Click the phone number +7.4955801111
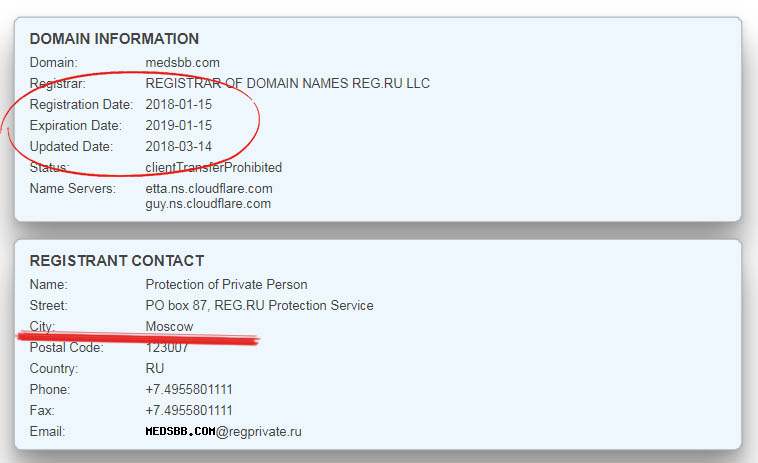This screenshot has height=463, width=758. [189, 389]
